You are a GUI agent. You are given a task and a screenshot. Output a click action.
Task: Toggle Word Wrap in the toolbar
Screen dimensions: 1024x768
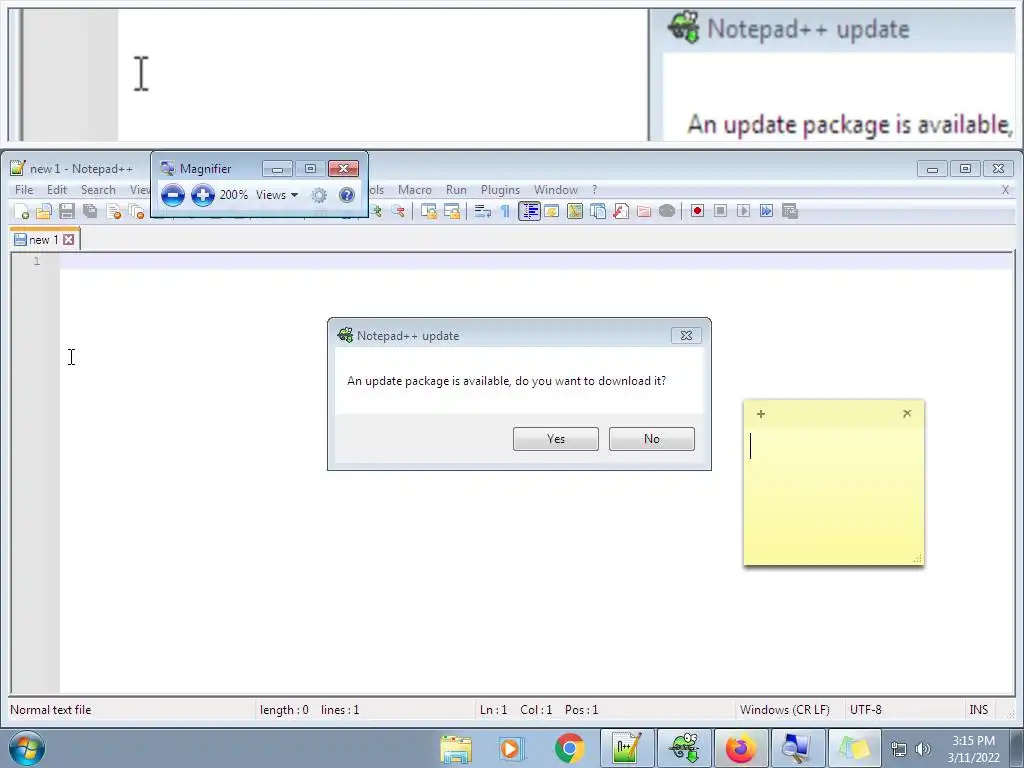(483, 211)
